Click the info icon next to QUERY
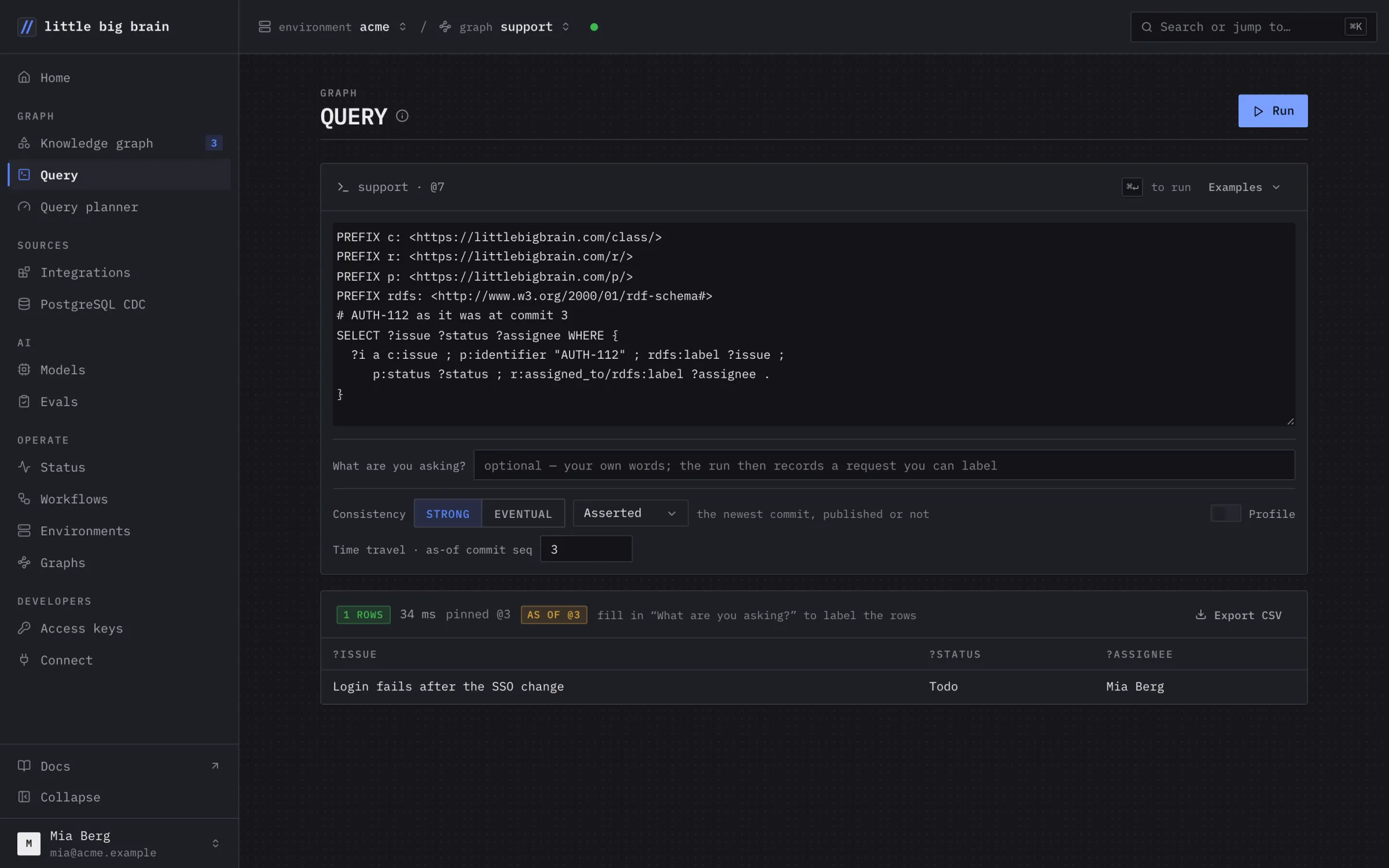 402,116
